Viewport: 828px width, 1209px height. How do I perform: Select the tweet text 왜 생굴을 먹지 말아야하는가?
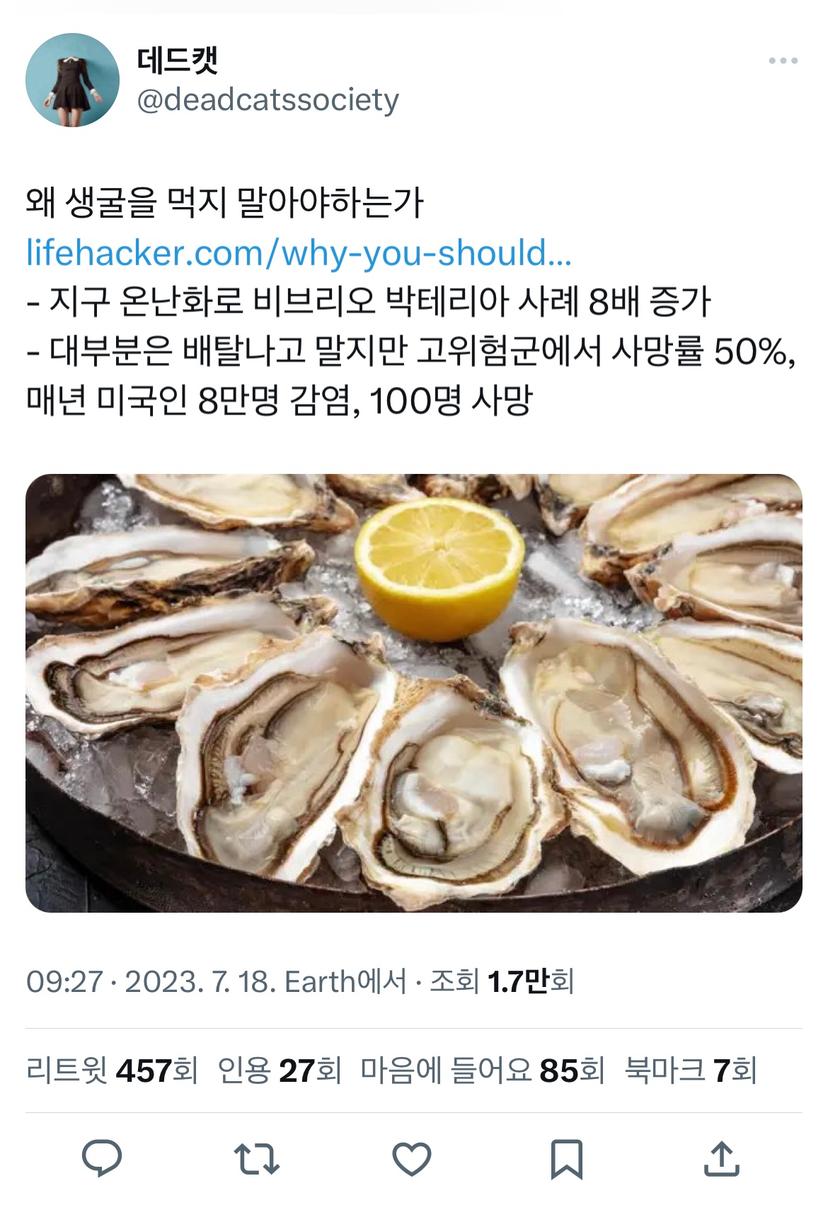coord(225,204)
